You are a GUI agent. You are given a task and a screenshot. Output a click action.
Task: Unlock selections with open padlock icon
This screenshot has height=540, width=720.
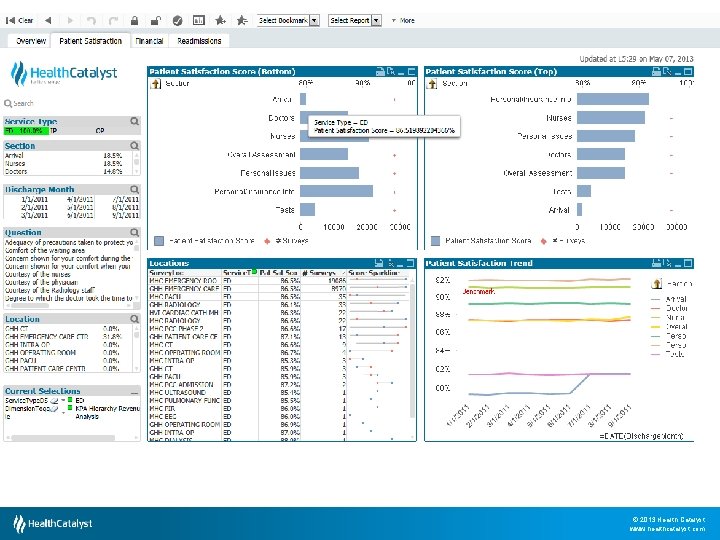(156, 20)
